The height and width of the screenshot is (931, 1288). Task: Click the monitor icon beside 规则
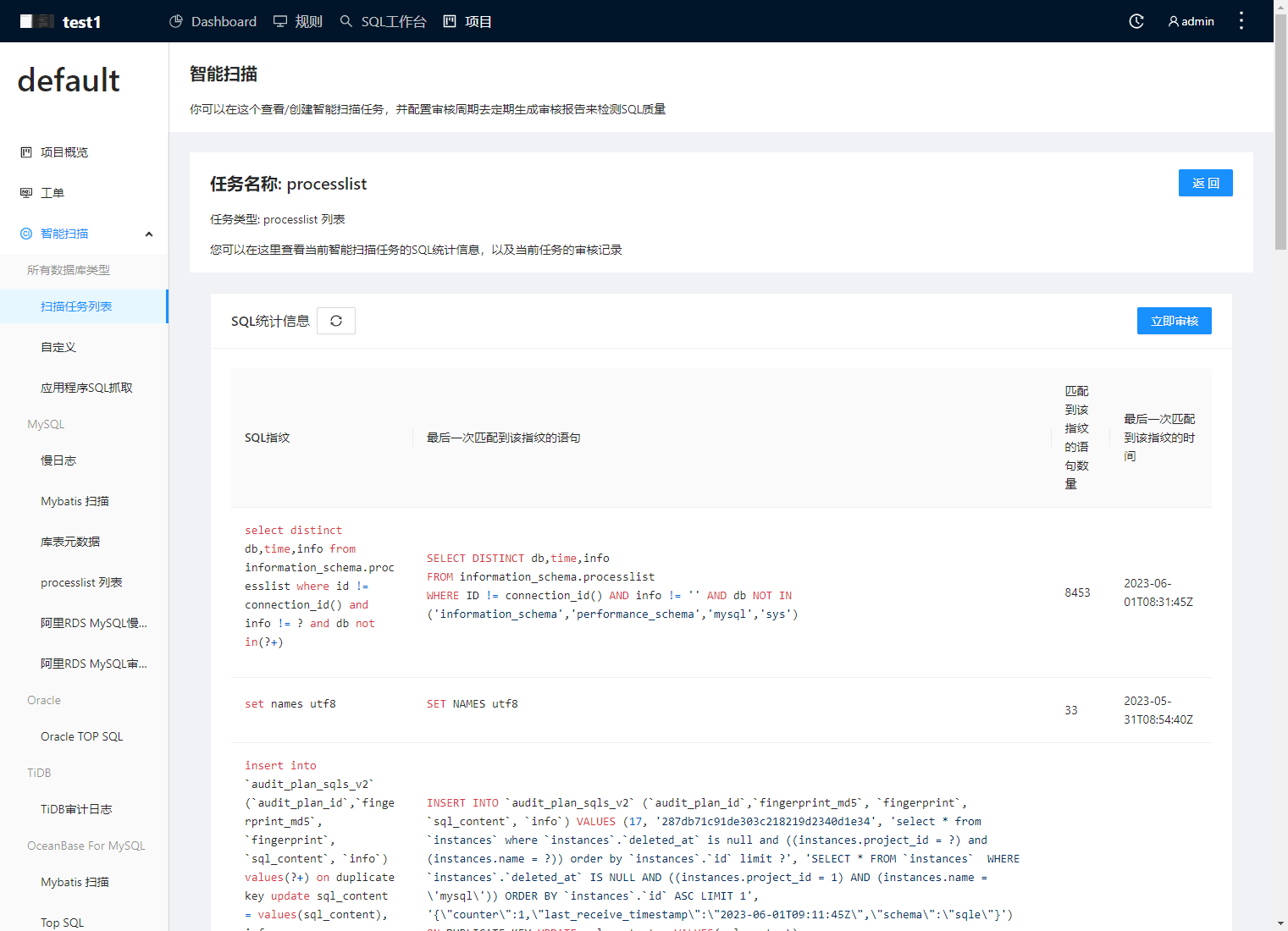[x=280, y=21]
